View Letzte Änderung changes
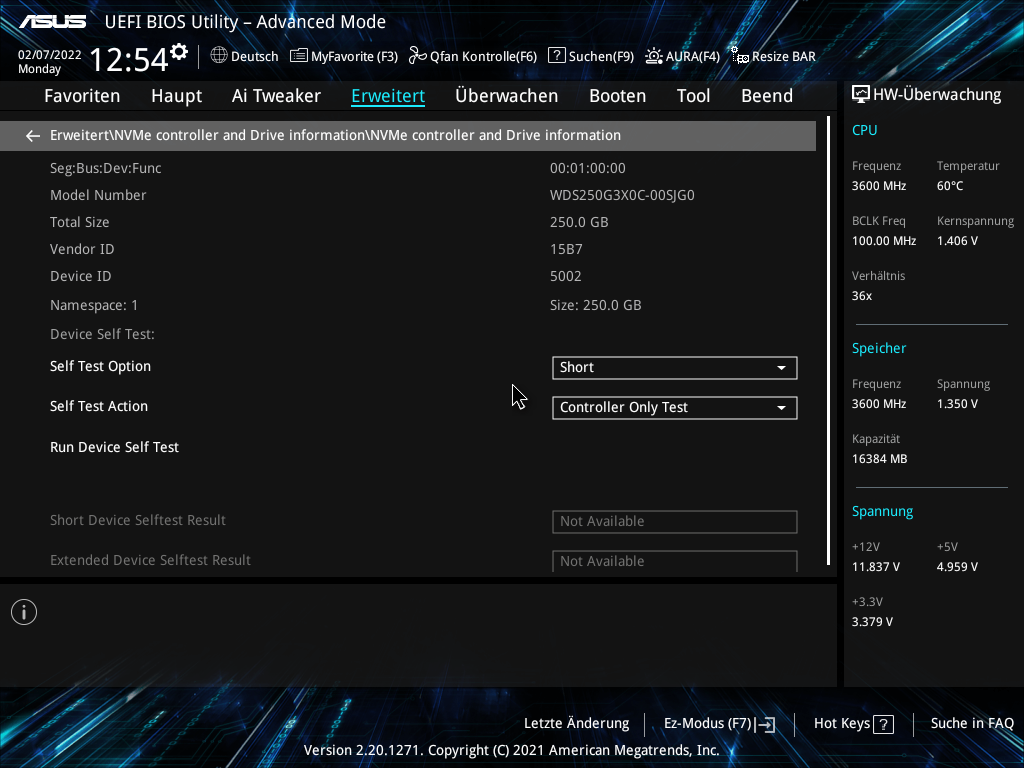 pyautogui.click(x=576, y=723)
